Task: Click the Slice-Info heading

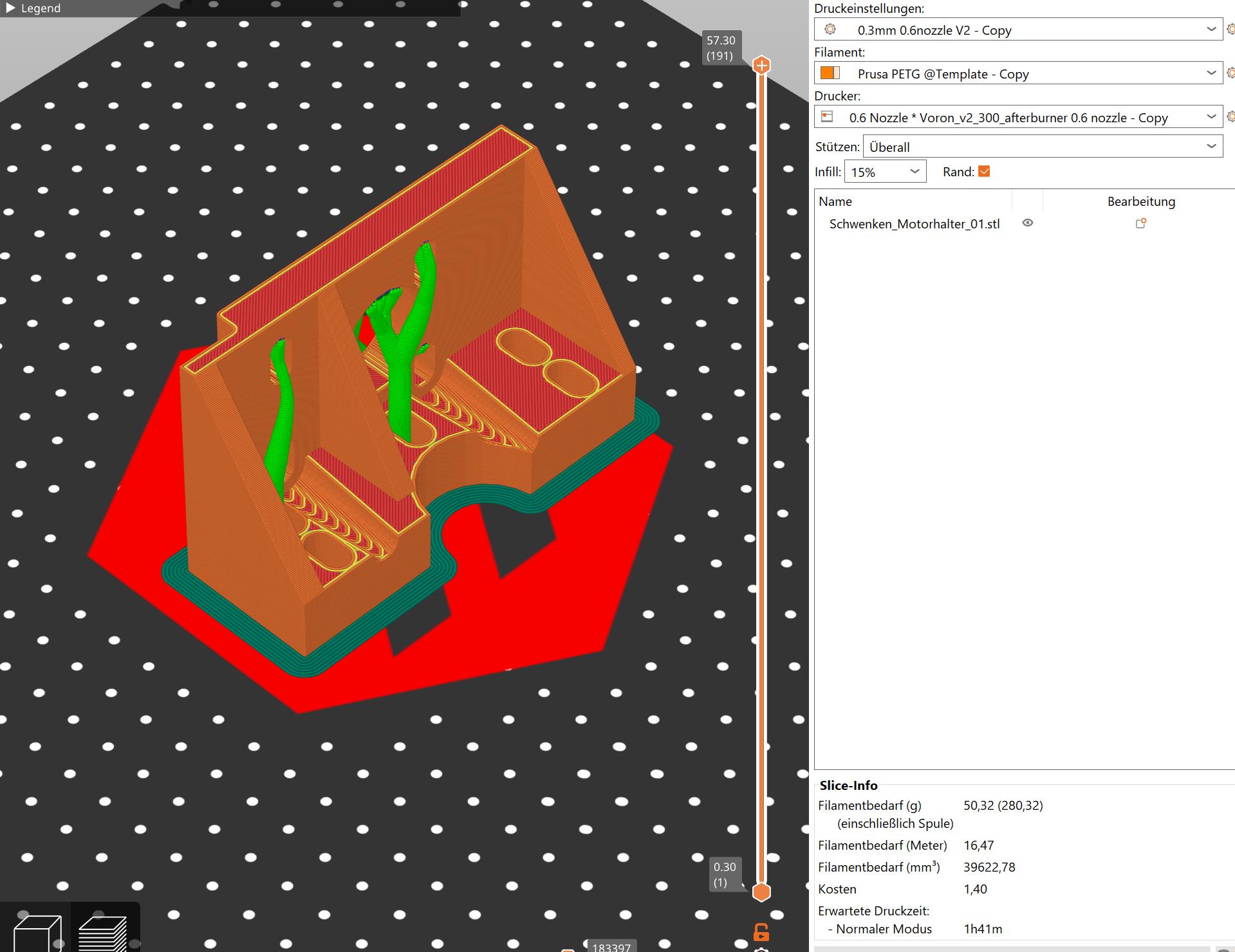Action: point(848,785)
